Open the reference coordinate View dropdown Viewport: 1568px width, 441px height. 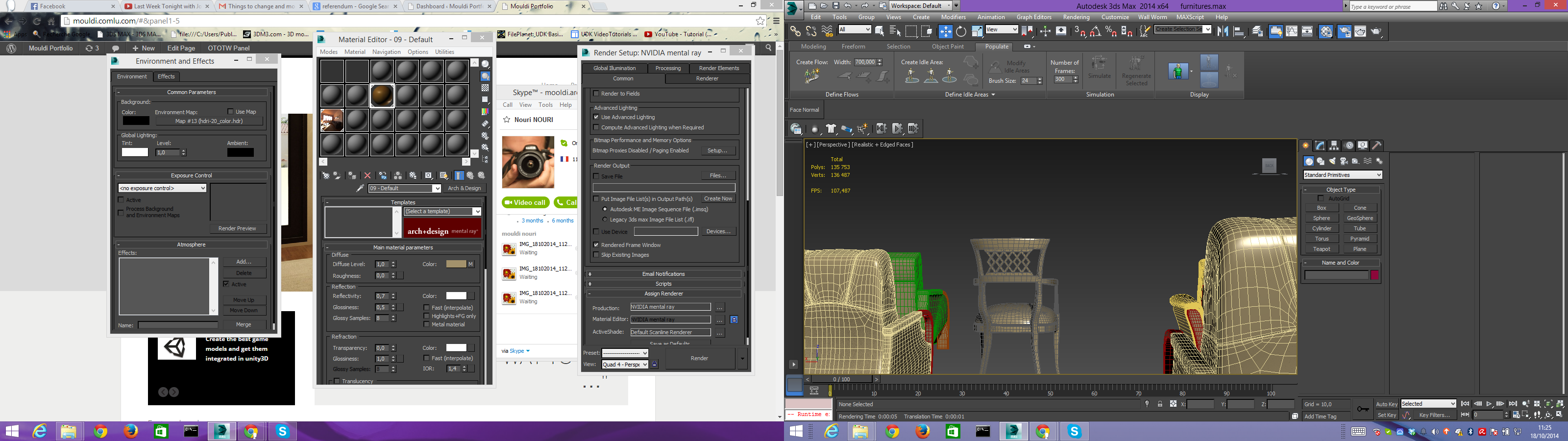tap(1002, 29)
